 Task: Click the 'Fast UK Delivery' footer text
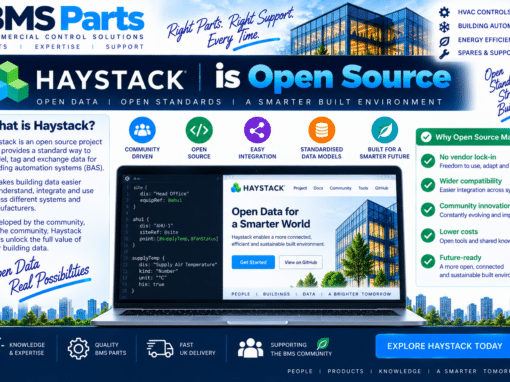pos(197,349)
